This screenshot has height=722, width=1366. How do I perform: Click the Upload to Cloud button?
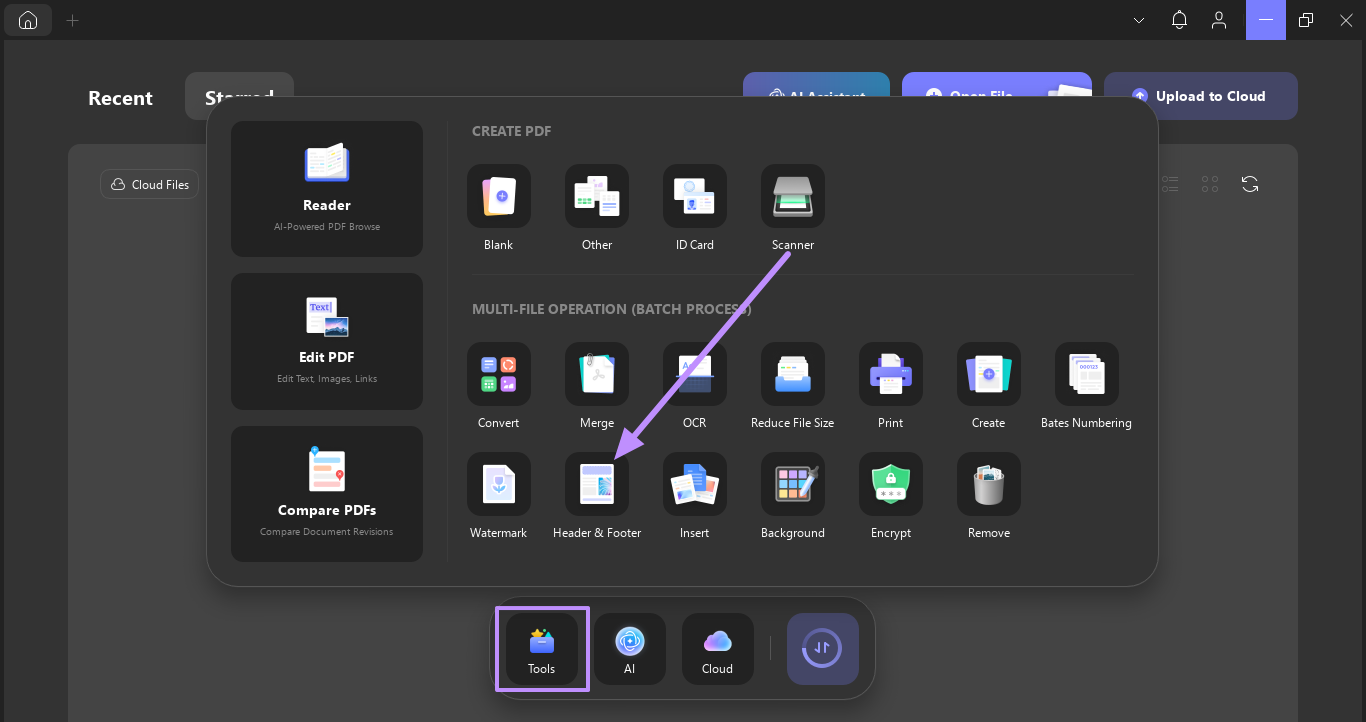point(1200,95)
